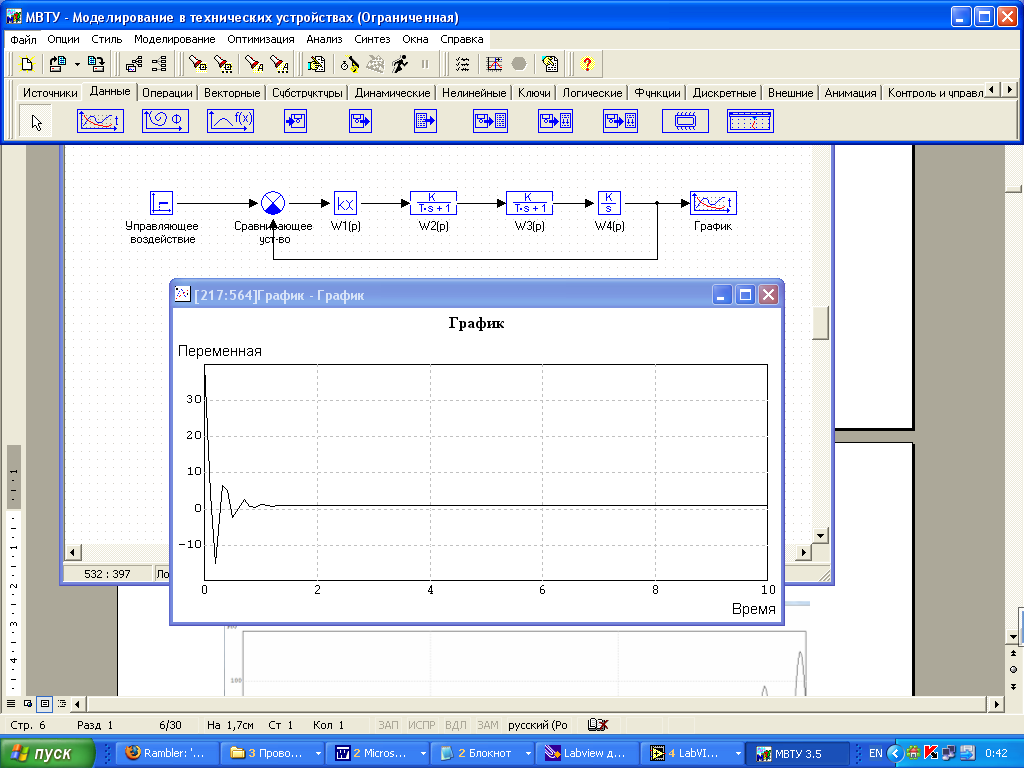Click diagram vertical scrollbar down arrow
Viewport: 1024px width, 768px height.
[821, 536]
